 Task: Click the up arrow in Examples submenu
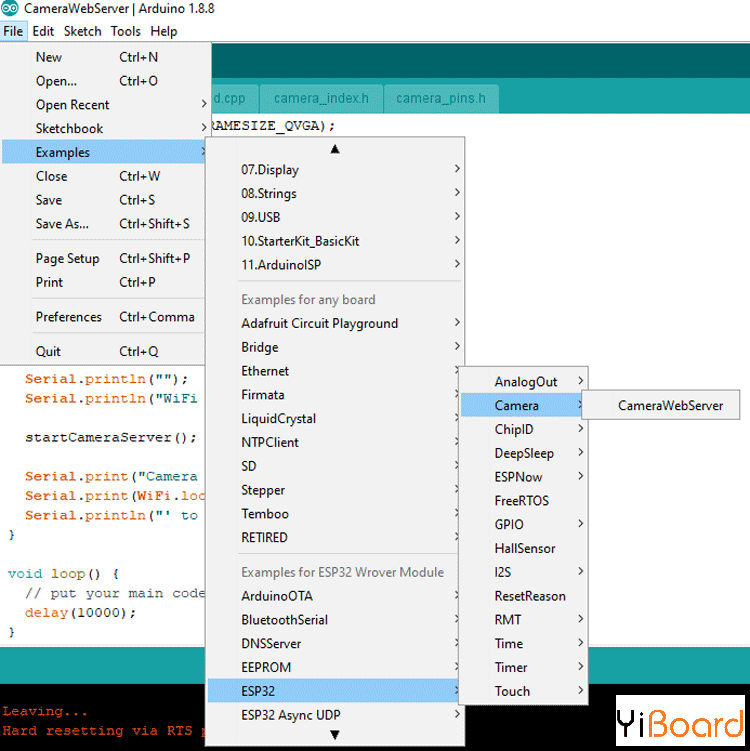335,149
